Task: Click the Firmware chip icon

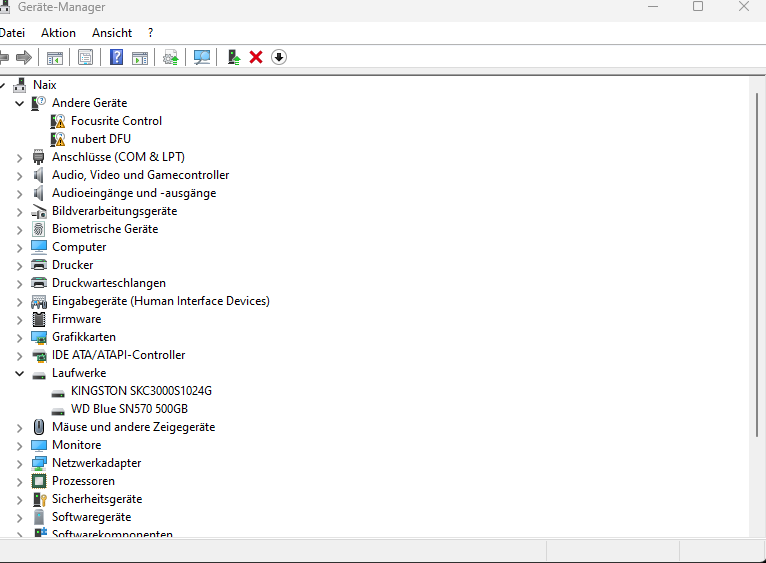Action: pos(39,319)
